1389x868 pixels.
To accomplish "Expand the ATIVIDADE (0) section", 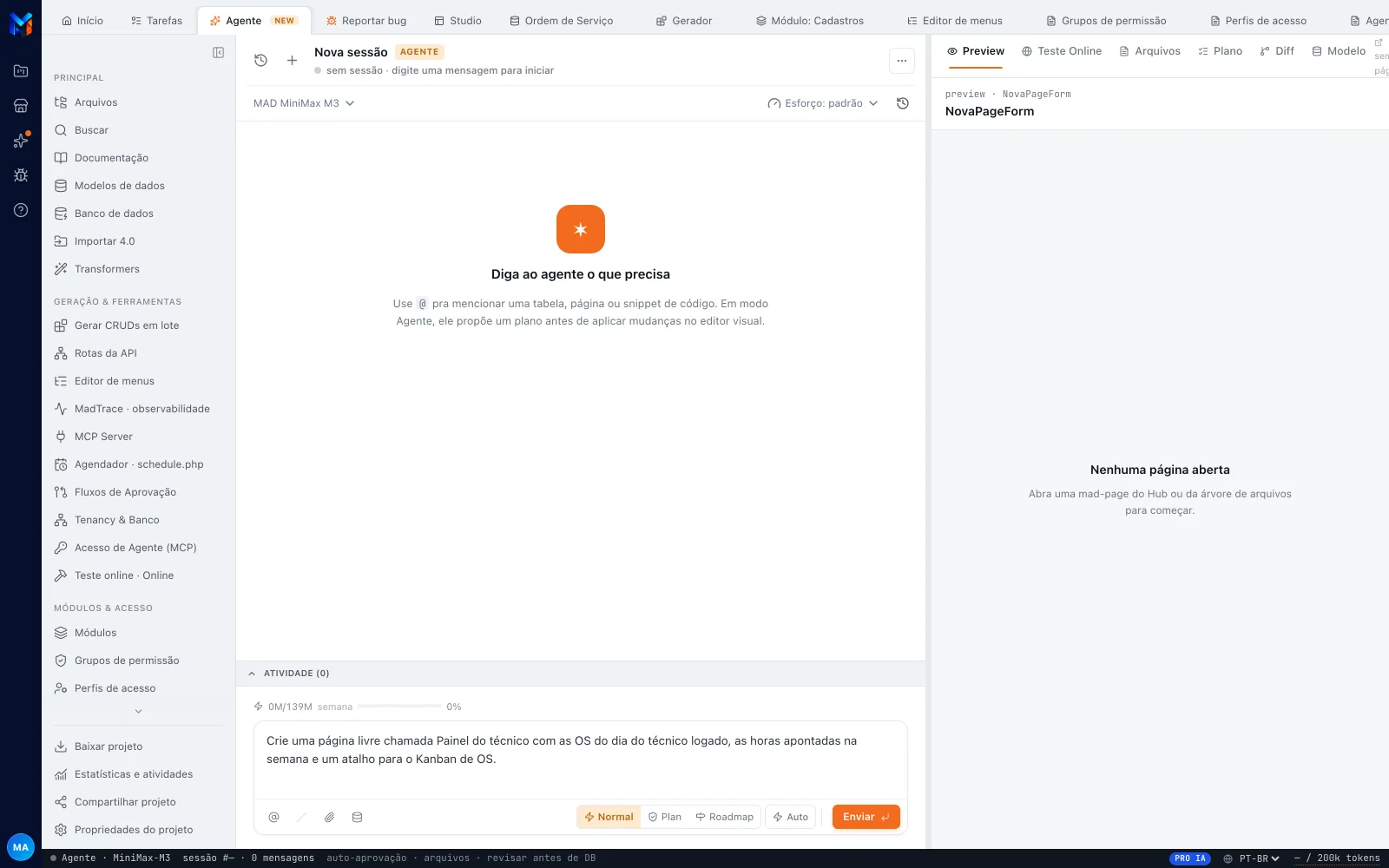I will point(580,674).
